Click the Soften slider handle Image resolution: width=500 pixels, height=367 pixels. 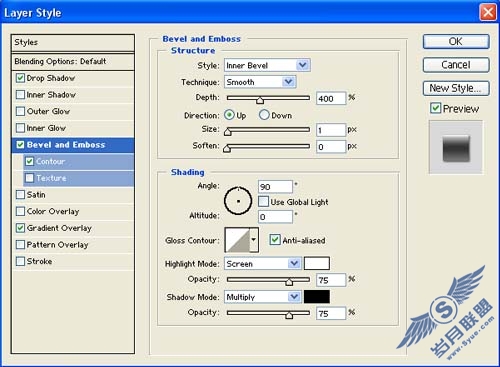(227, 148)
